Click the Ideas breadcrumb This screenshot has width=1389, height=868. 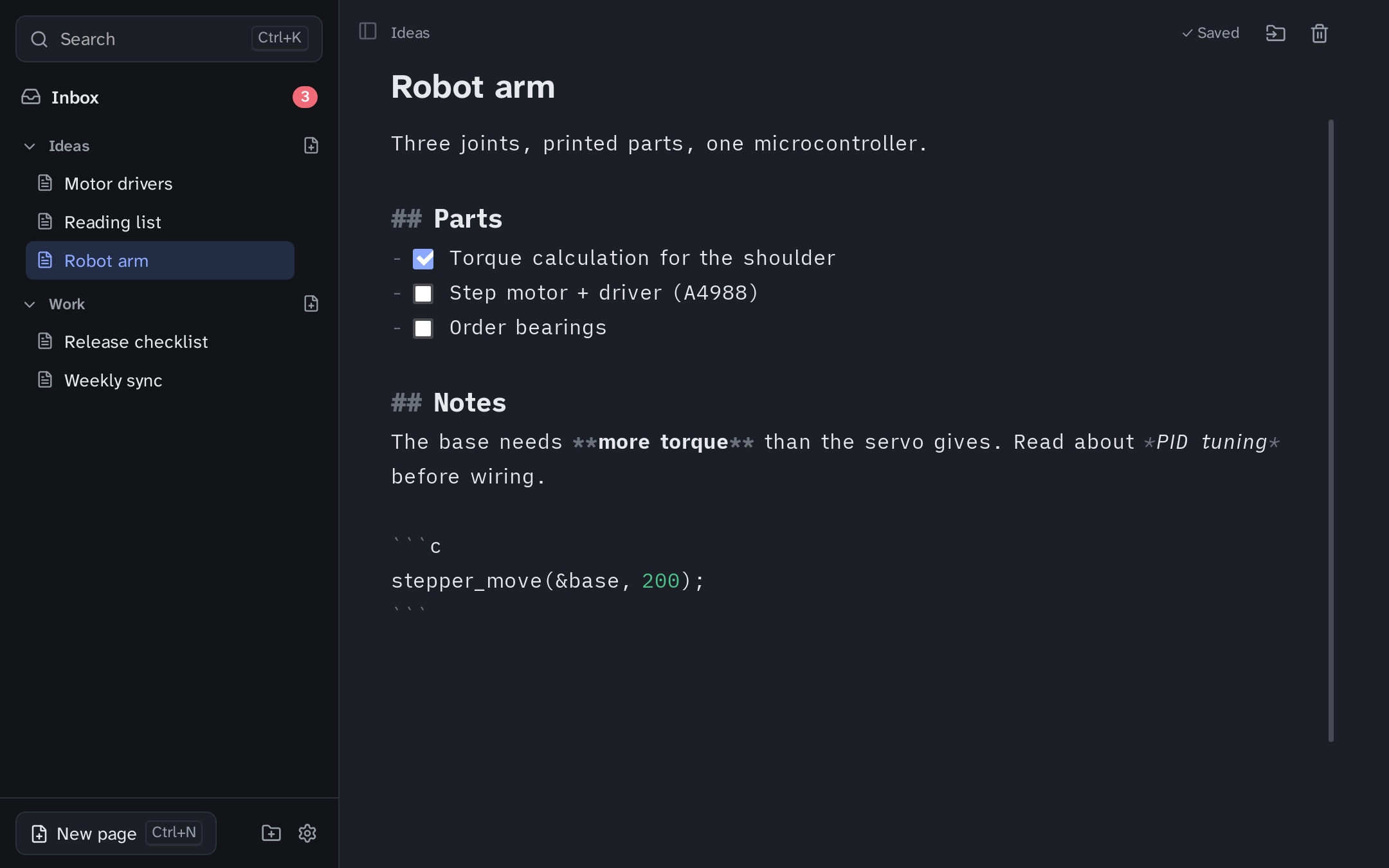[x=410, y=33]
